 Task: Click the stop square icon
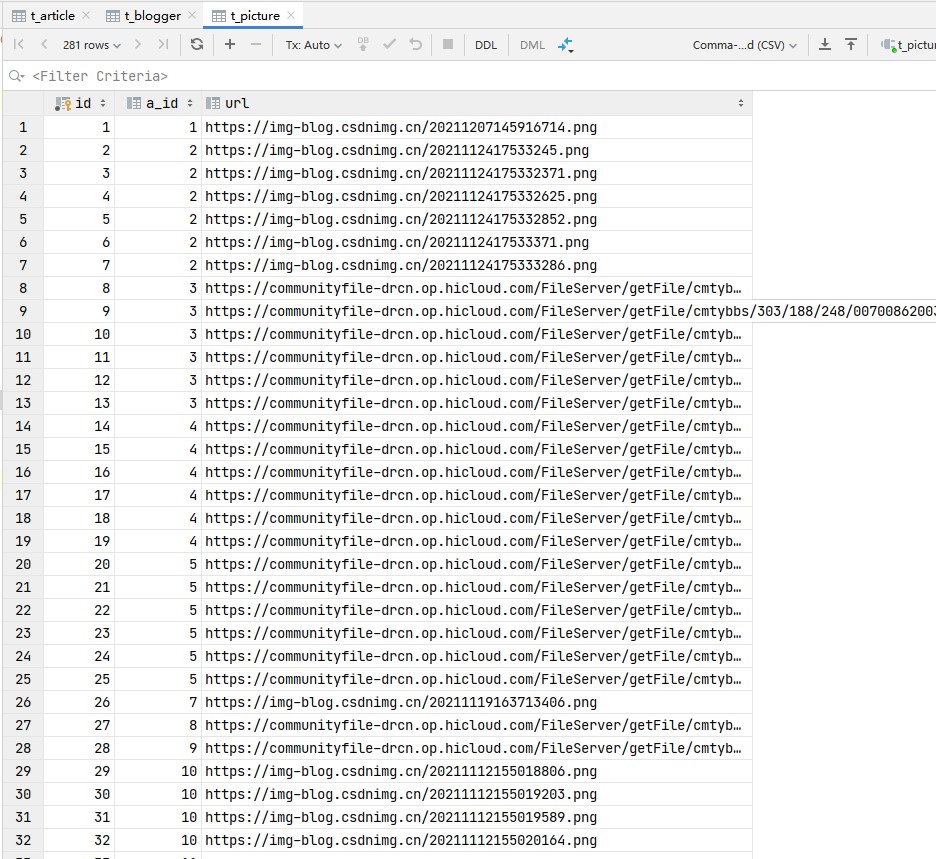pos(448,44)
